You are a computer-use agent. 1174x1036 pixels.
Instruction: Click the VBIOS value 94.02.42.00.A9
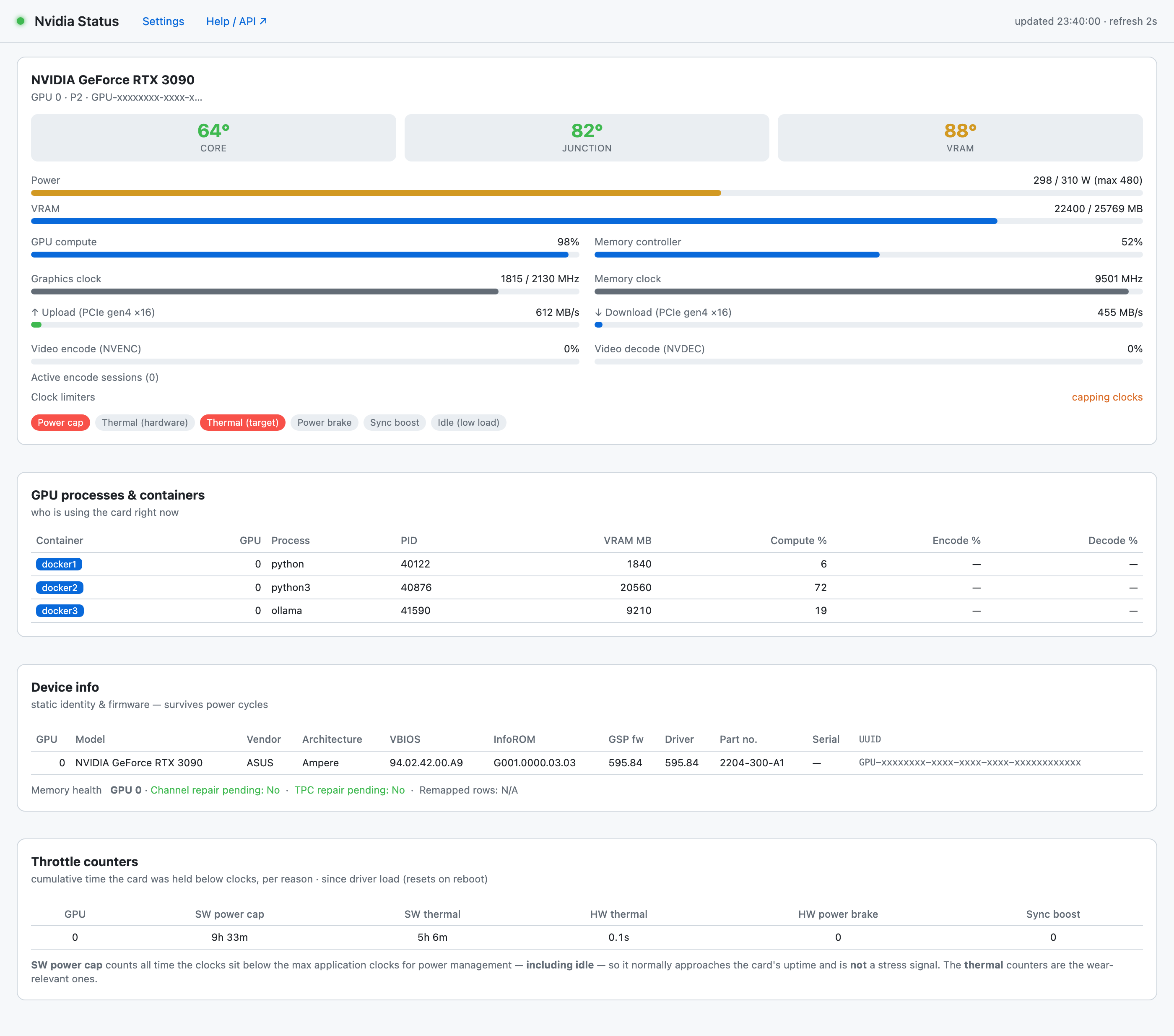[x=426, y=763]
